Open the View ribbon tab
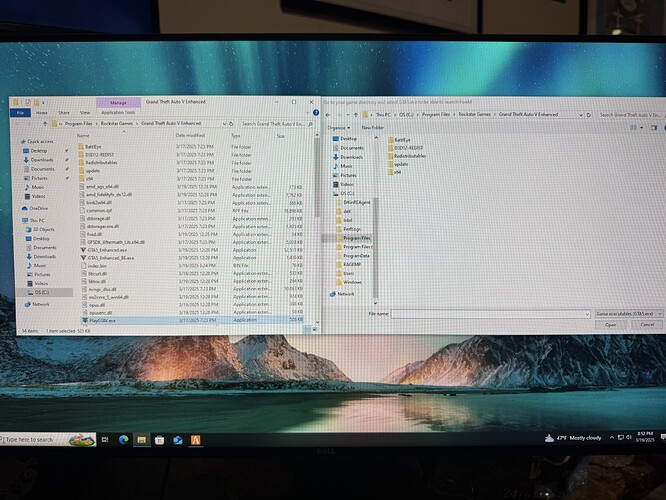666x500 pixels. 85,113
